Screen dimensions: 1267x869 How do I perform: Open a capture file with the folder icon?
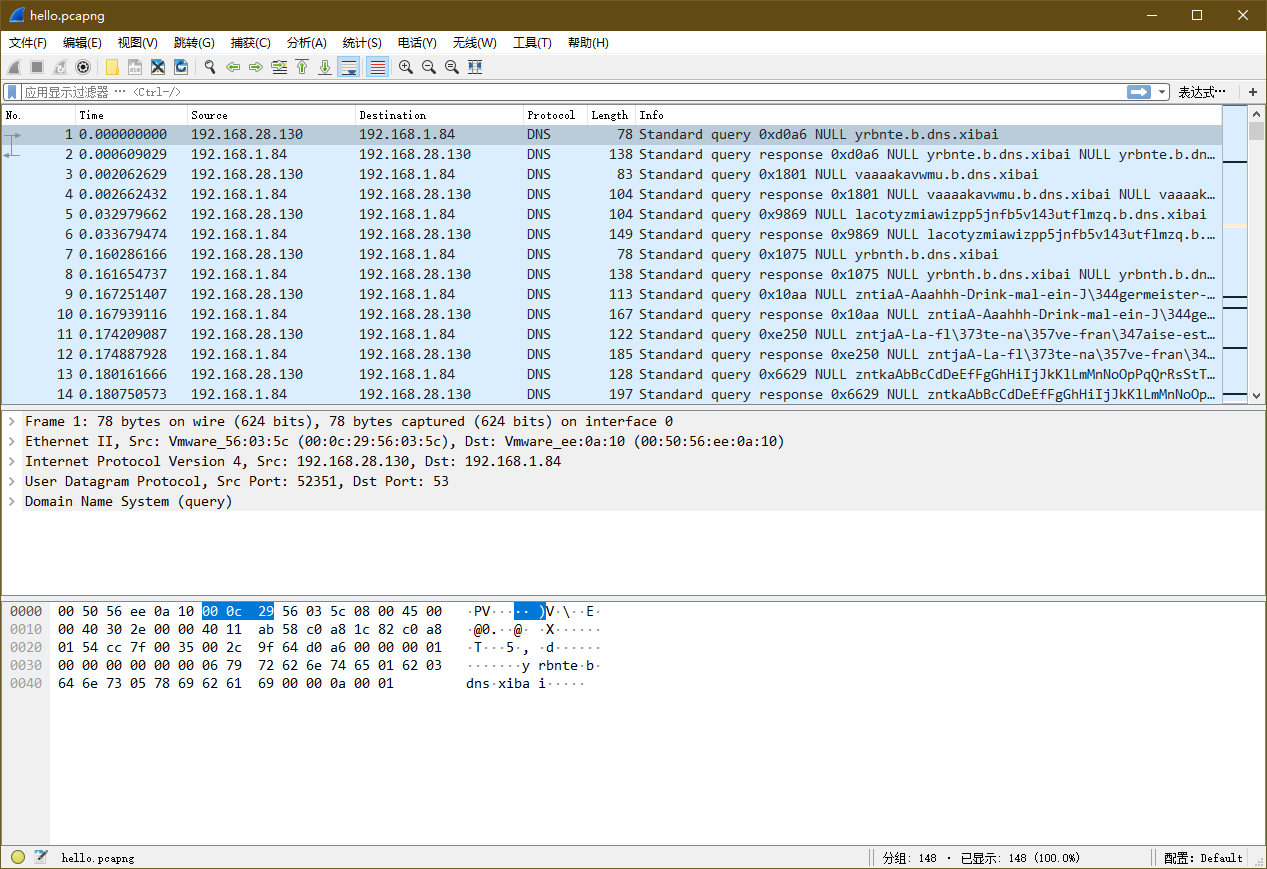[x=112, y=67]
